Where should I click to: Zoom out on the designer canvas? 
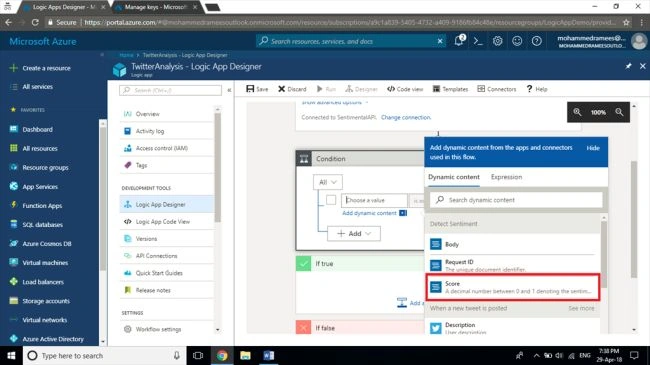tap(619, 112)
